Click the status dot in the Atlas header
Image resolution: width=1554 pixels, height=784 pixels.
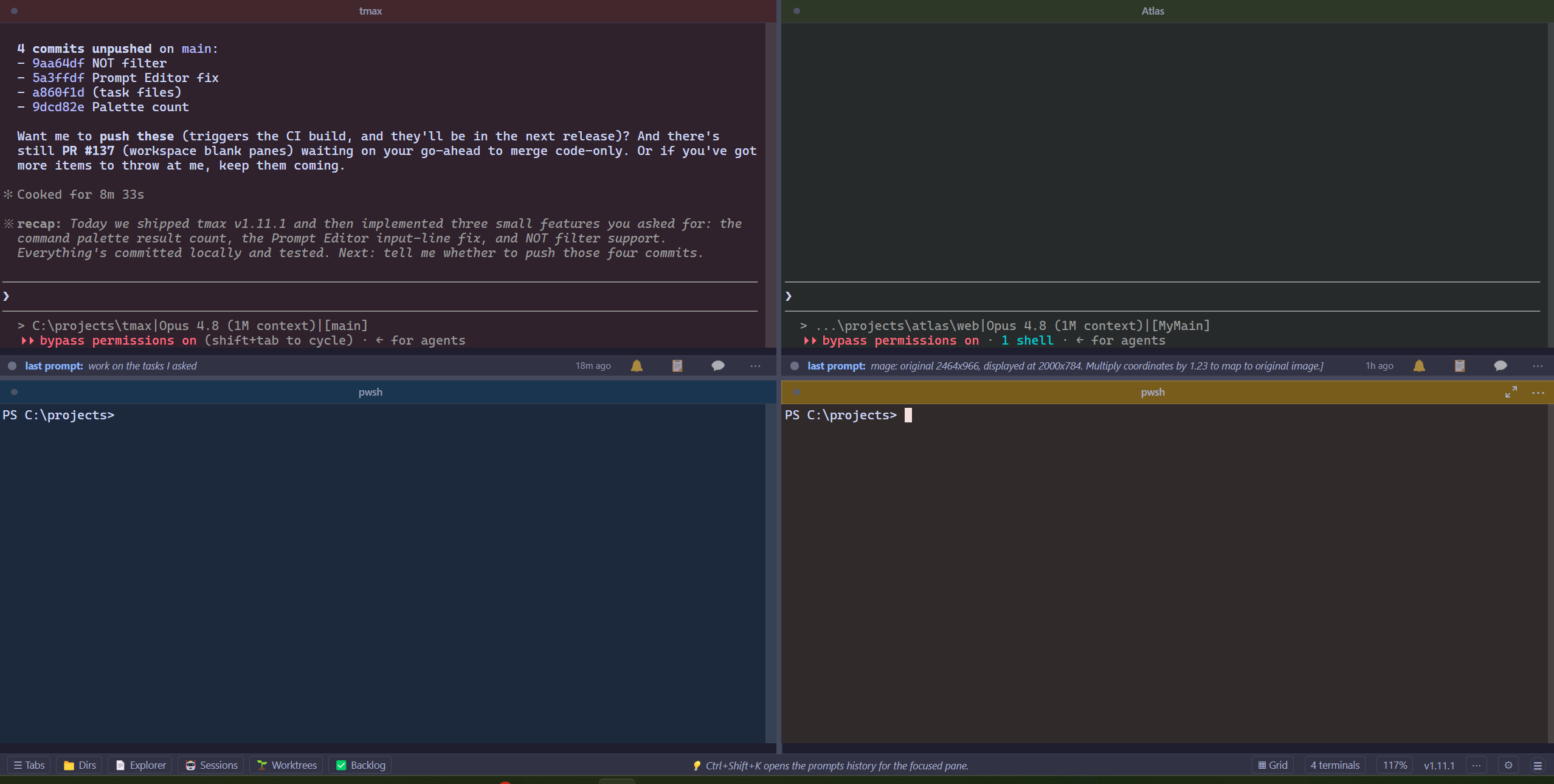(796, 11)
